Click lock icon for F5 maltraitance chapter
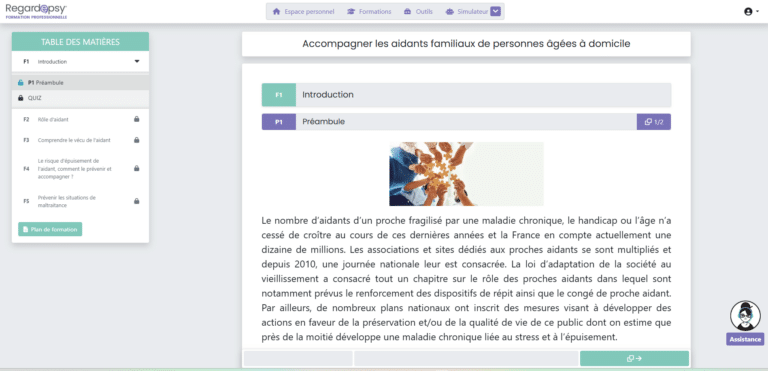The width and height of the screenshot is (768, 371). 137,201
